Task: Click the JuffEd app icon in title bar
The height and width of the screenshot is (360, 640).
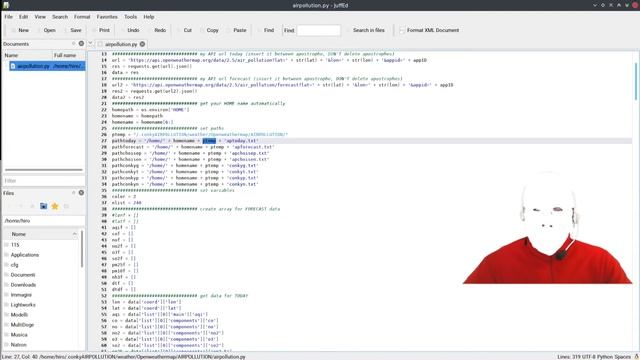Action: click(x=6, y=5)
